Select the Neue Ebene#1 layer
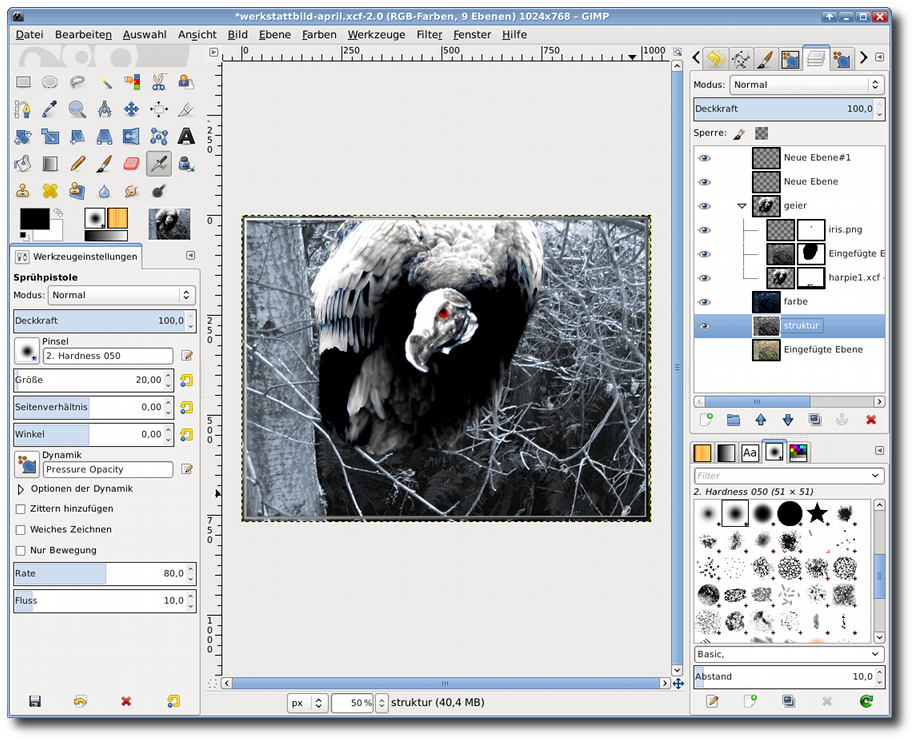The width and height of the screenshot is (915, 741). tap(817, 158)
